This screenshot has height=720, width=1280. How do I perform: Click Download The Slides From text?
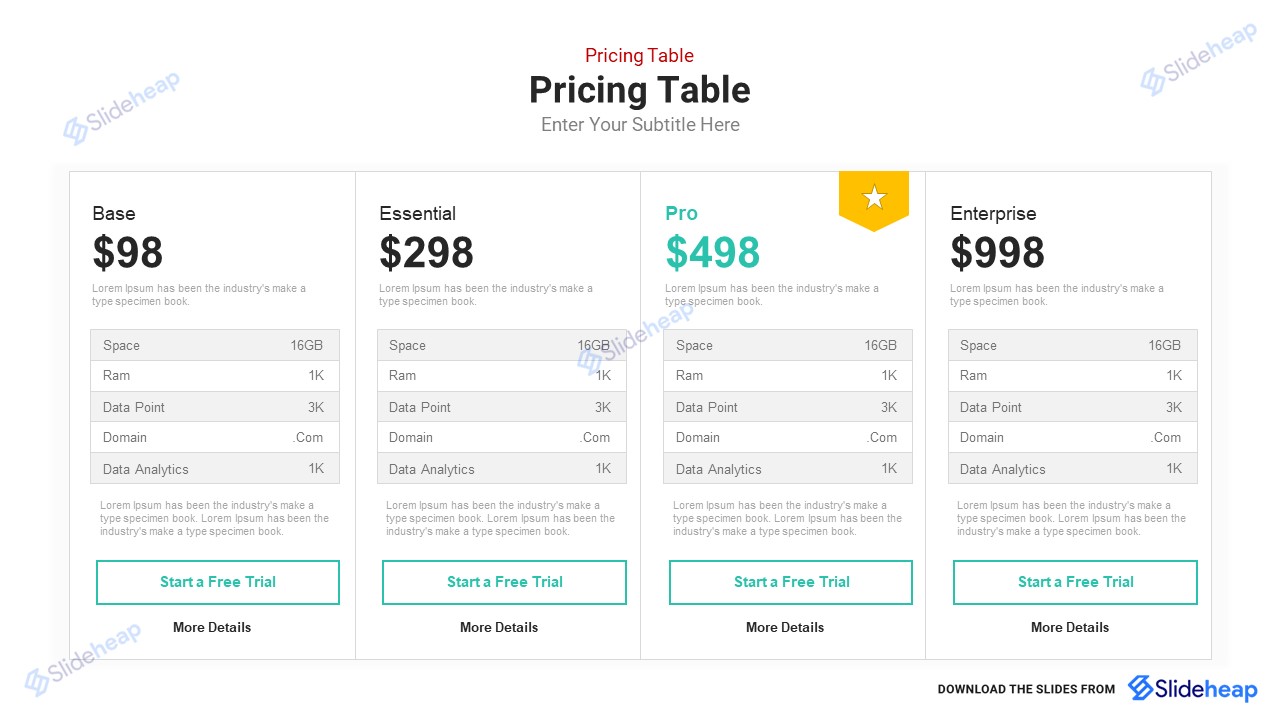click(x=1026, y=689)
